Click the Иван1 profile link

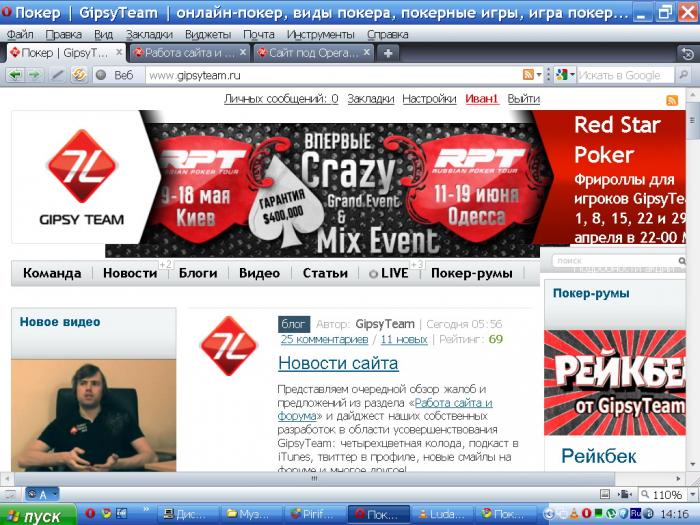point(481,99)
